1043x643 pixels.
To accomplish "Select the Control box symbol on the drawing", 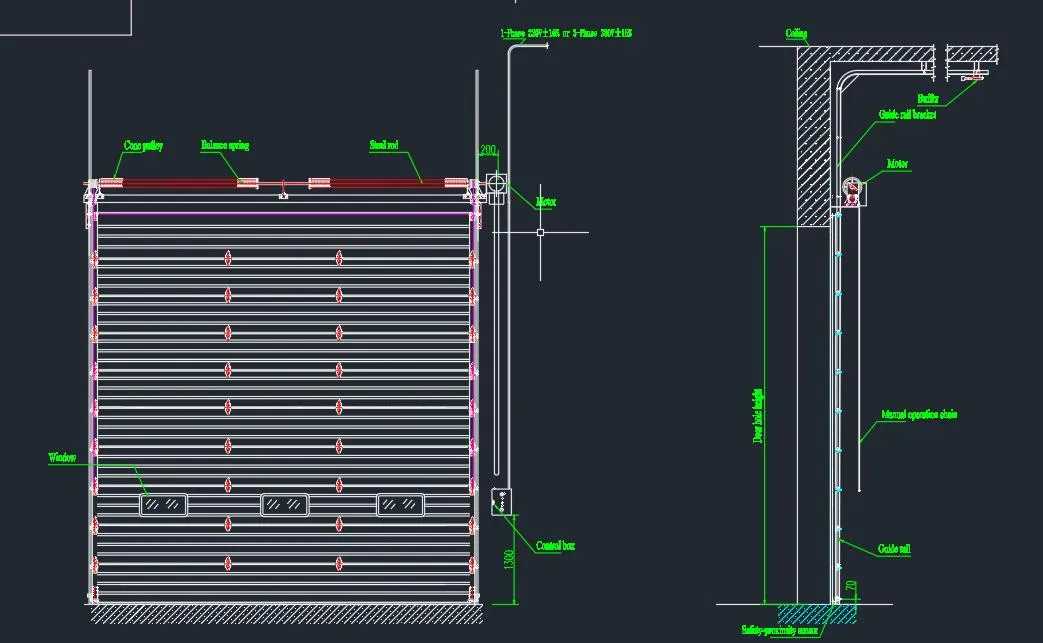I will coord(502,503).
